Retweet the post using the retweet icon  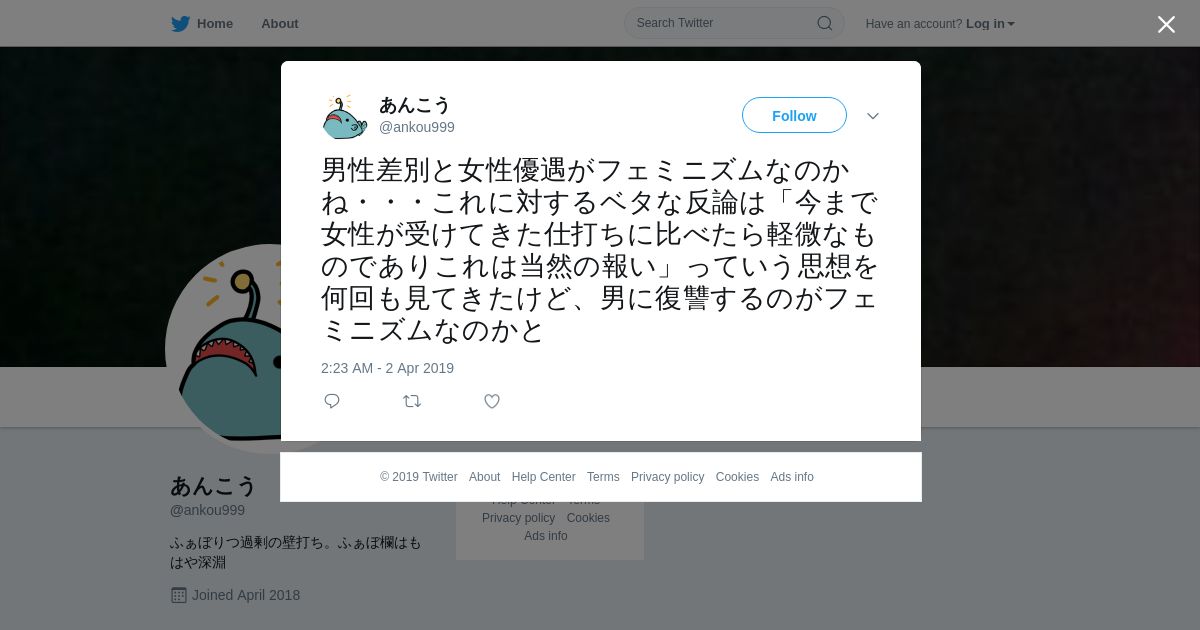(412, 401)
